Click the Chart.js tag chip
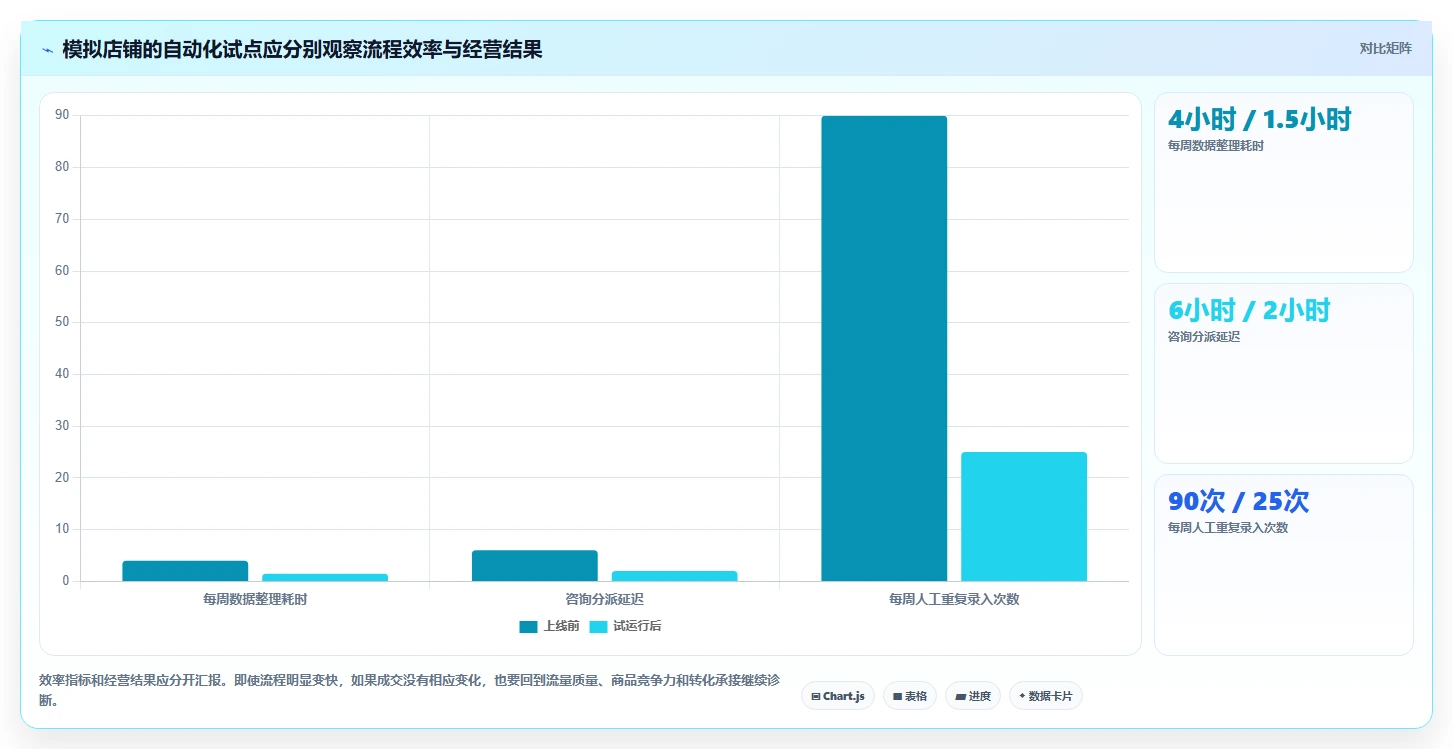 click(838, 696)
